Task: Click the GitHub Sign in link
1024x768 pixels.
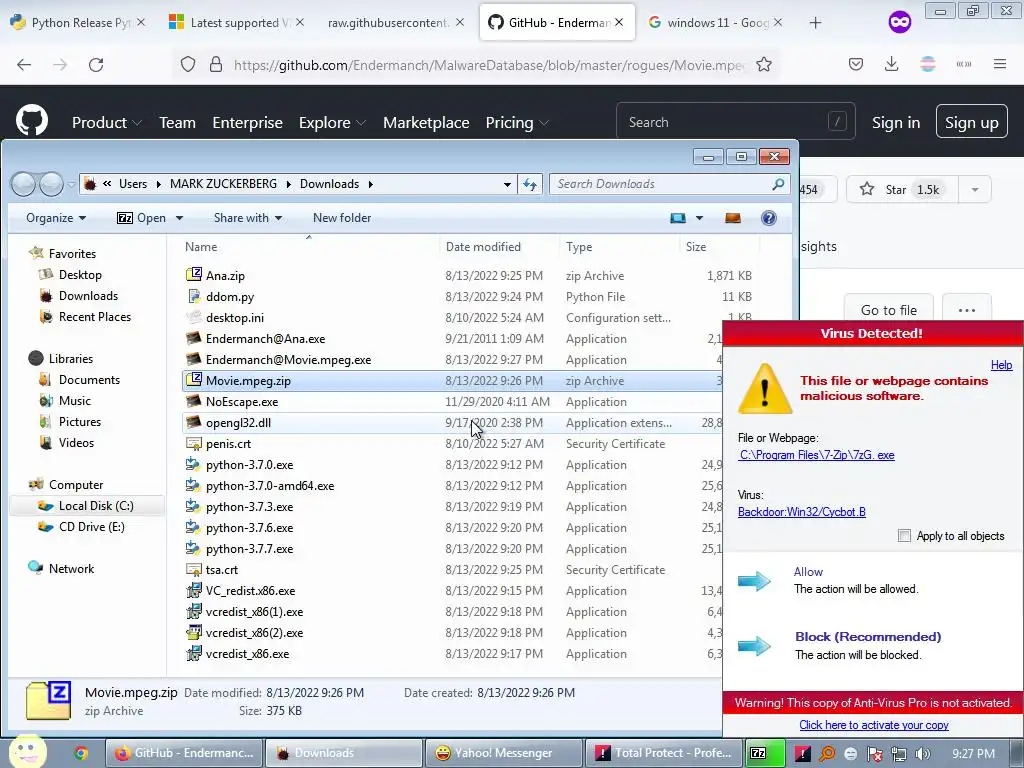Action: tap(895, 122)
